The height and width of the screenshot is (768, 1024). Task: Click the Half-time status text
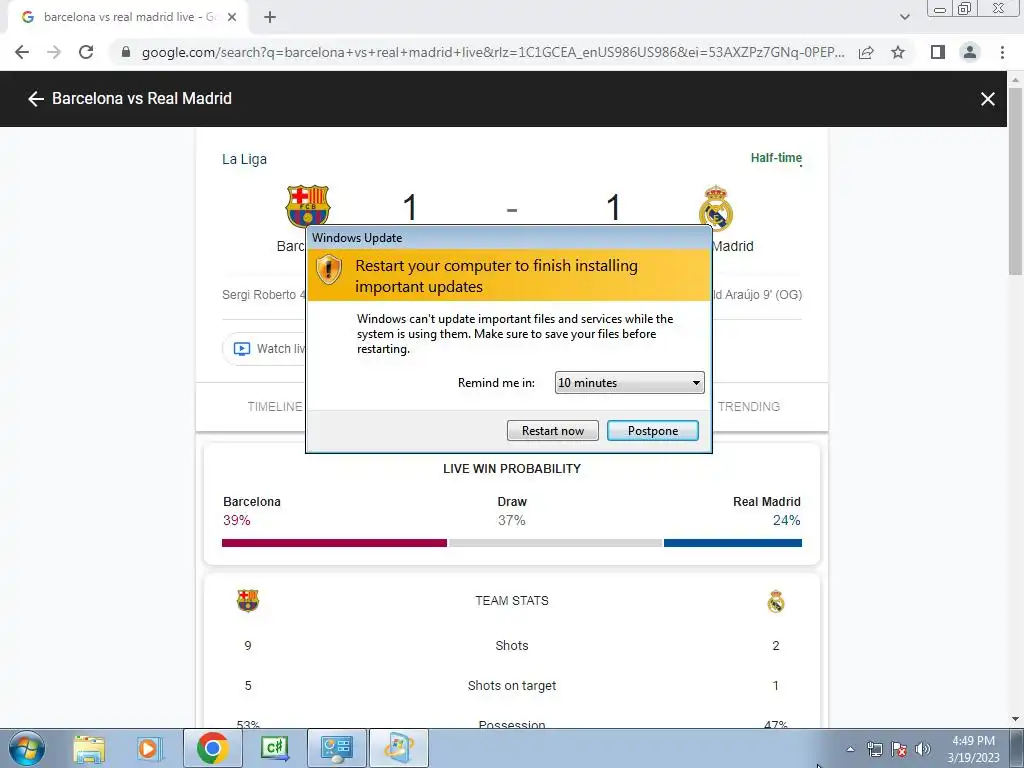[776, 157]
